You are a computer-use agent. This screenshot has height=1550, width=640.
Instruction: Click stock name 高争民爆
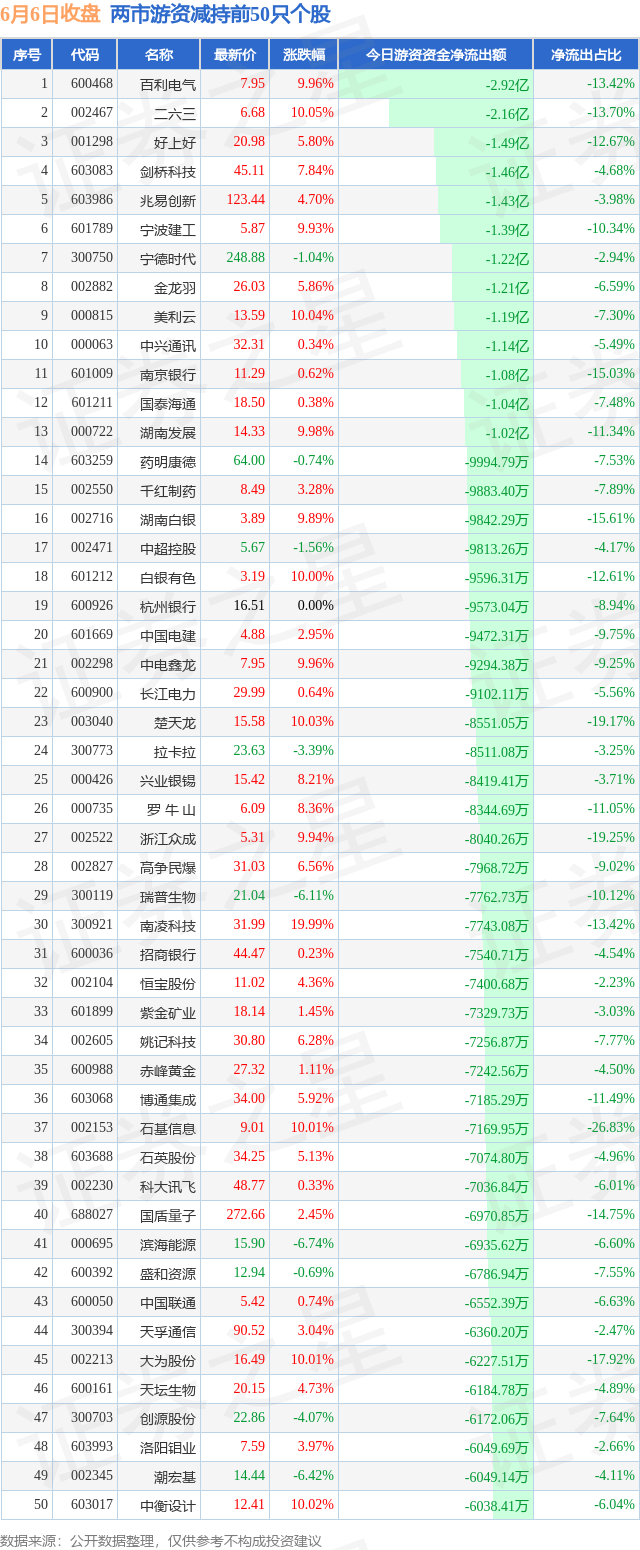pos(168,867)
